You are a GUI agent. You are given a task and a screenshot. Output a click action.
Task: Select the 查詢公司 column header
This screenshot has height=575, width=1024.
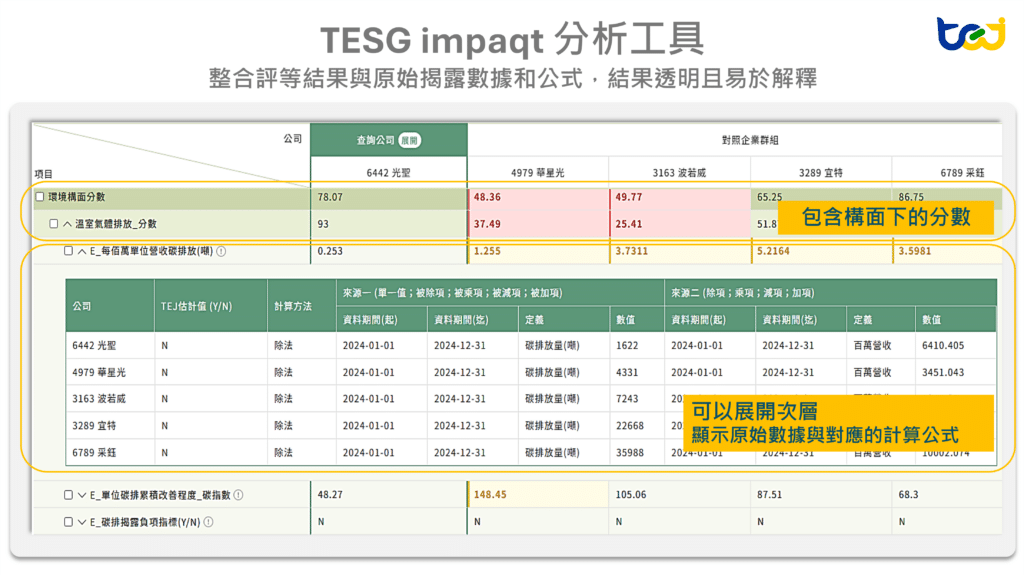[x=389, y=140]
